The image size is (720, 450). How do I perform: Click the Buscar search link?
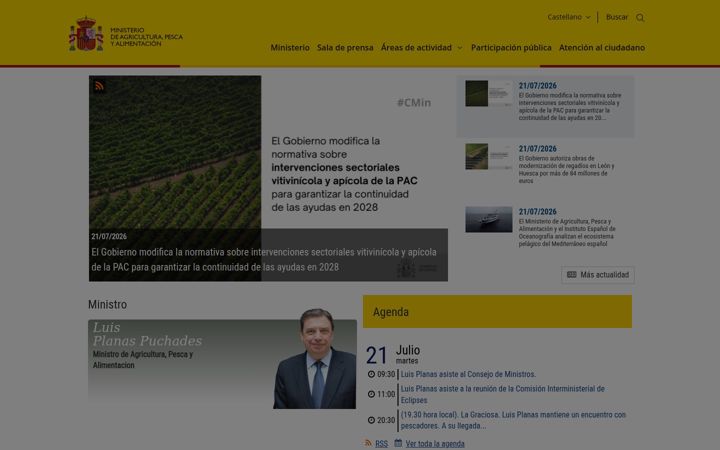pos(617,17)
